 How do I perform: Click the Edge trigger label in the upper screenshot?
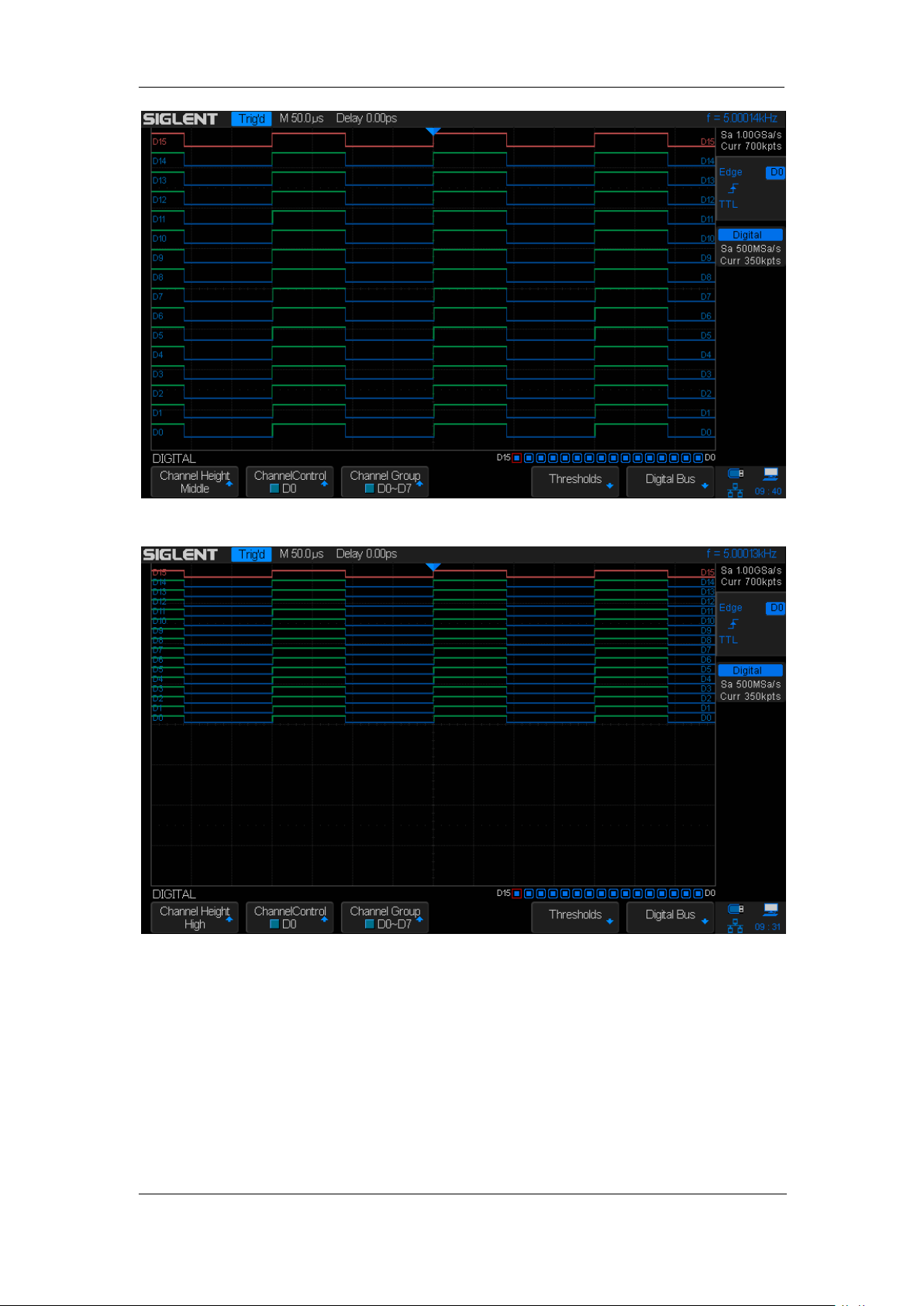coord(730,172)
